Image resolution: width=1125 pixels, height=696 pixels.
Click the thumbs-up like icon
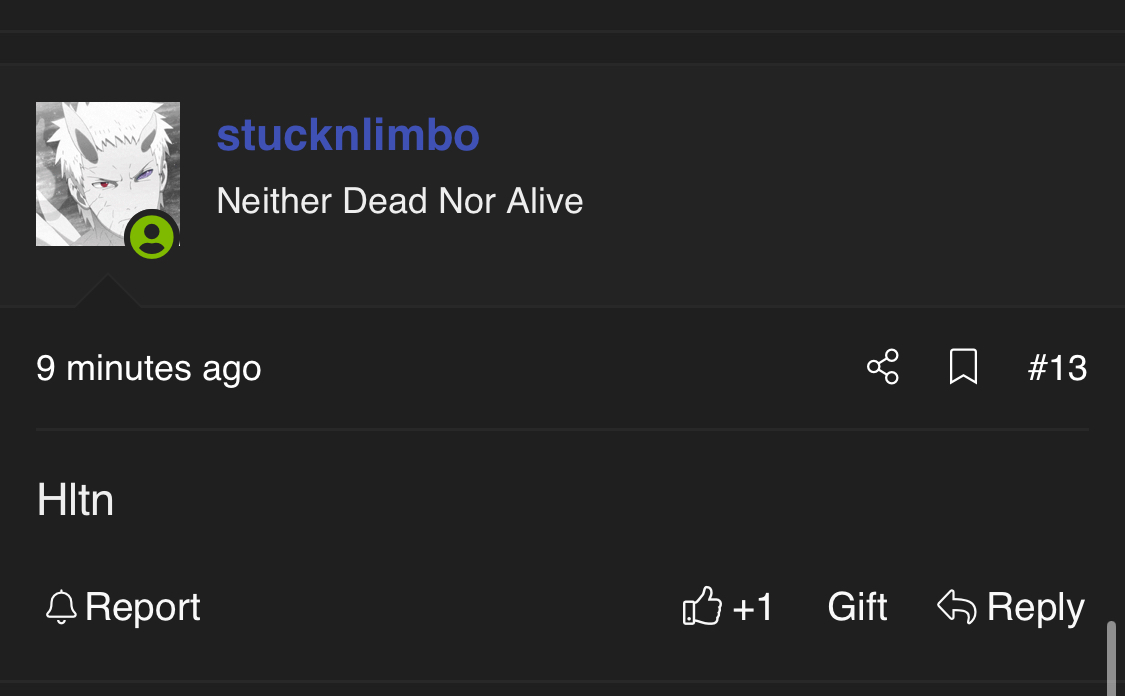coord(702,607)
